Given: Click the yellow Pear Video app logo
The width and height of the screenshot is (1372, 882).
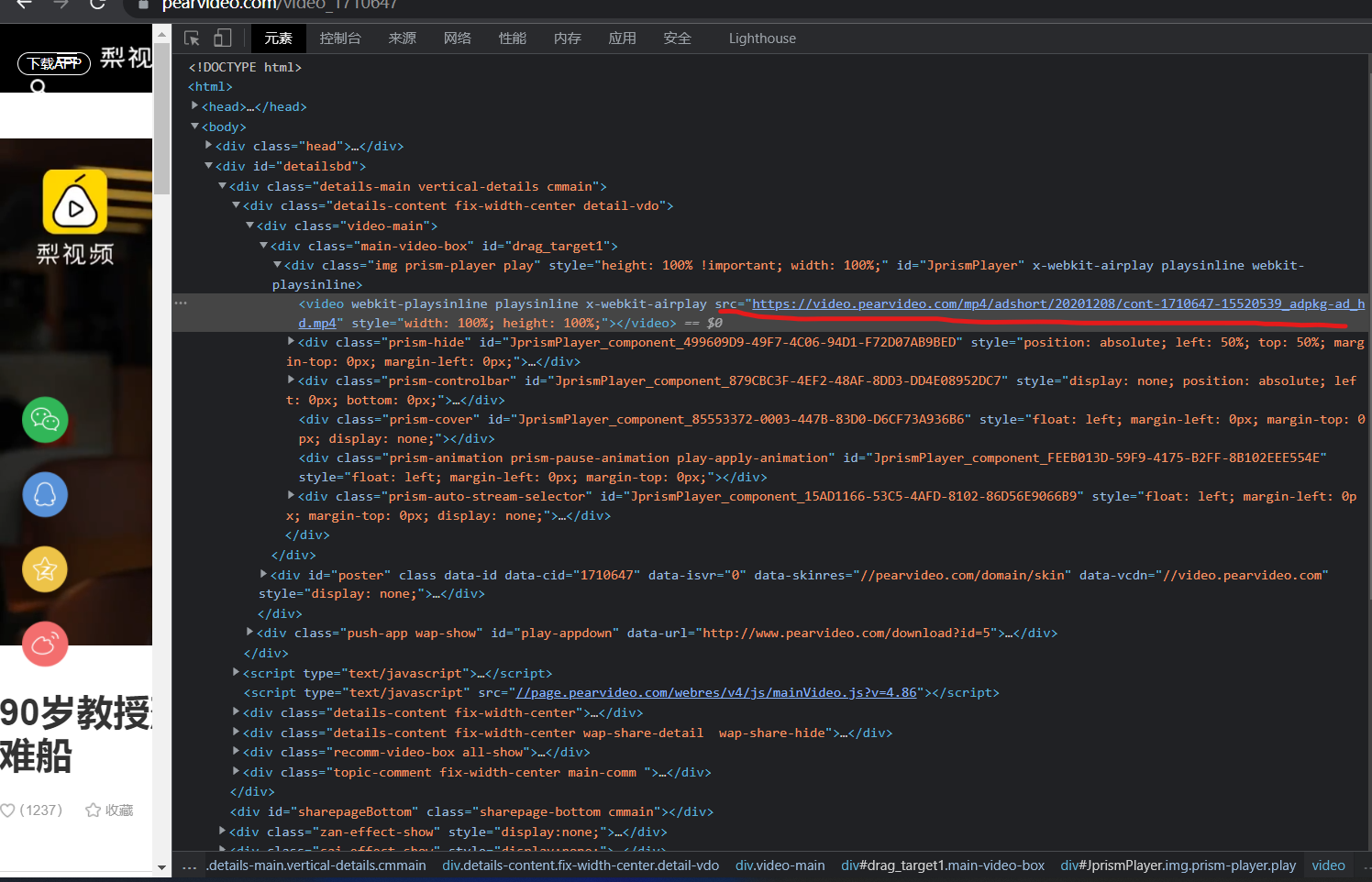Looking at the screenshot, I should click(75, 202).
